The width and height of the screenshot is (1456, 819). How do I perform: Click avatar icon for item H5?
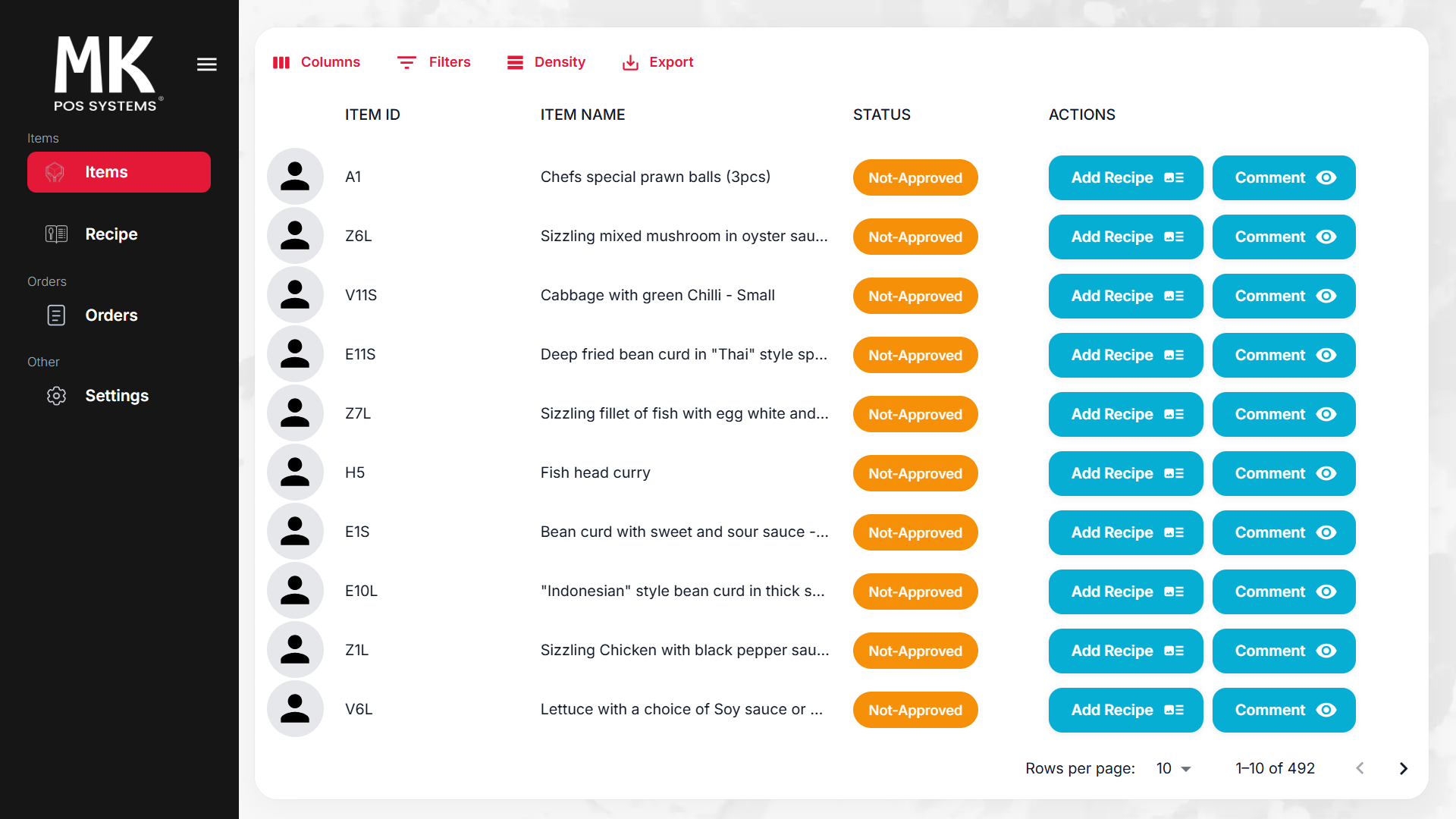pyautogui.click(x=295, y=472)
